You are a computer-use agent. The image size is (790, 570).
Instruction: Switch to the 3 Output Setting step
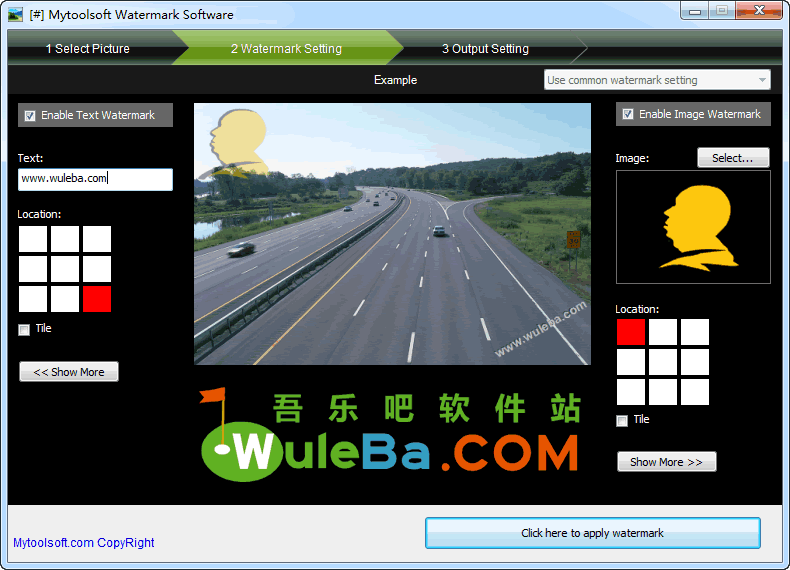(485, 48)
